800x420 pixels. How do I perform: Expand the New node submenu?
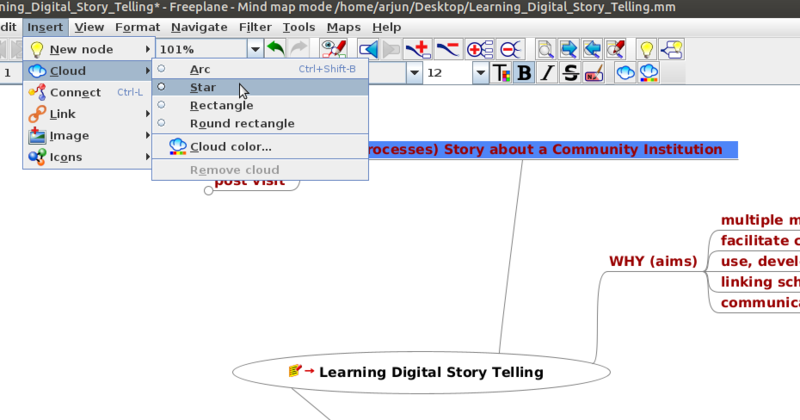click(x=89, y=50)
